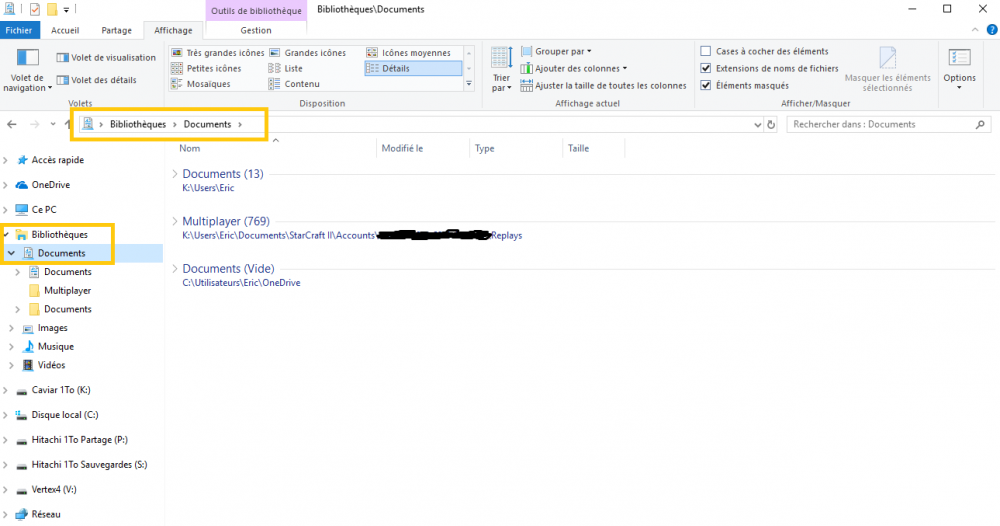Open the Options button in ribbon
Viewport: 1000px width, 526px height.
click(x=959, y=64)
